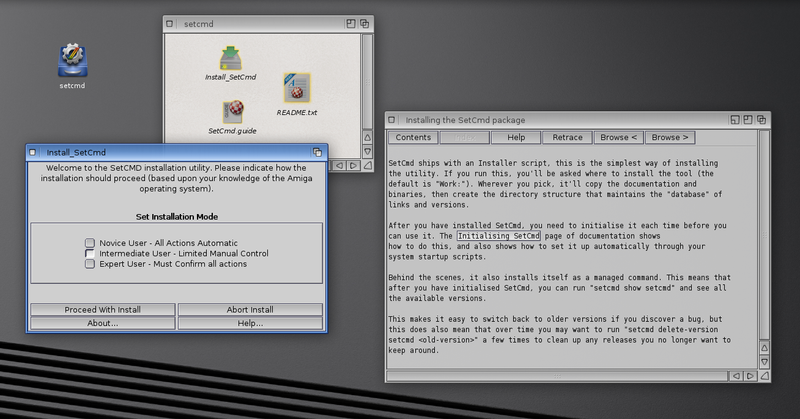This screenshot has width=800, height=419.
Task: Open the installer Help... button
Action: 250,323
